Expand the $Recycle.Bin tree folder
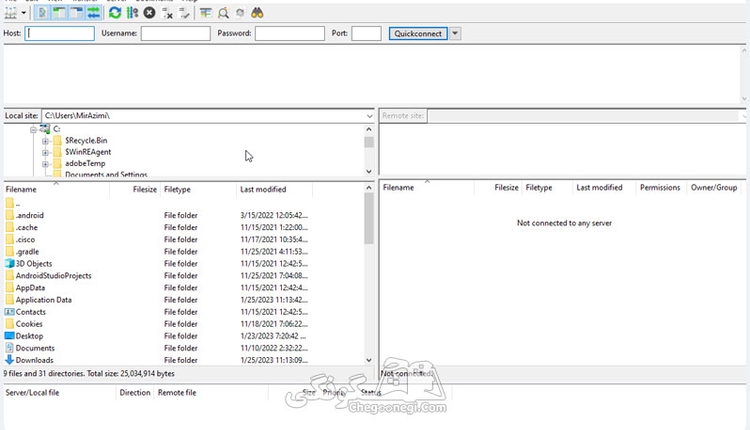 [45, 141]
